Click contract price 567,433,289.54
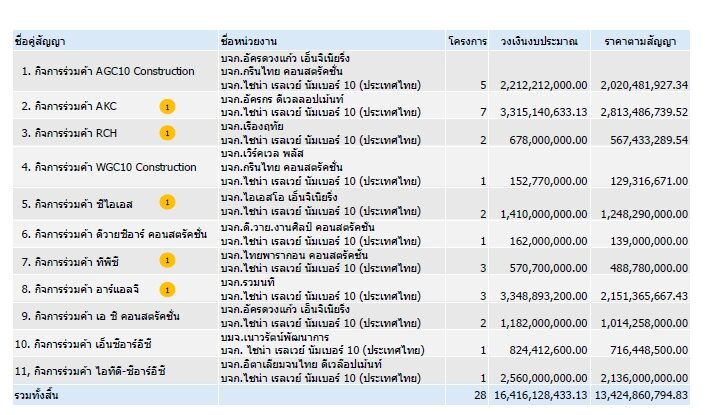This screenshot has width=710, height=415. click(649, 140)
